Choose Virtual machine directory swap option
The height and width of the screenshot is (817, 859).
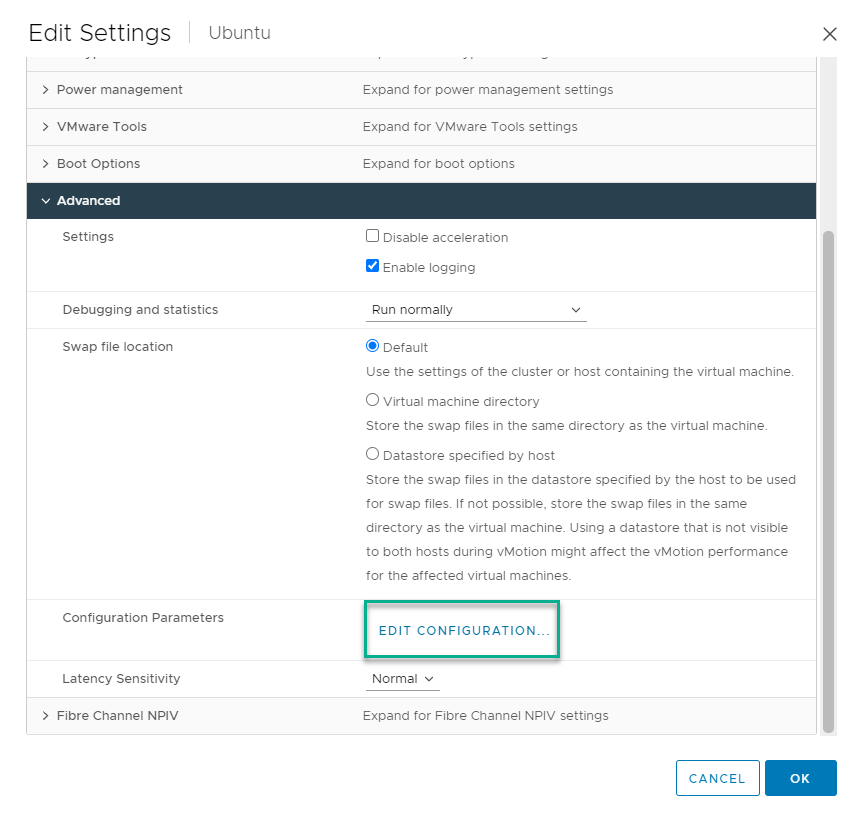tap(373, 400)
